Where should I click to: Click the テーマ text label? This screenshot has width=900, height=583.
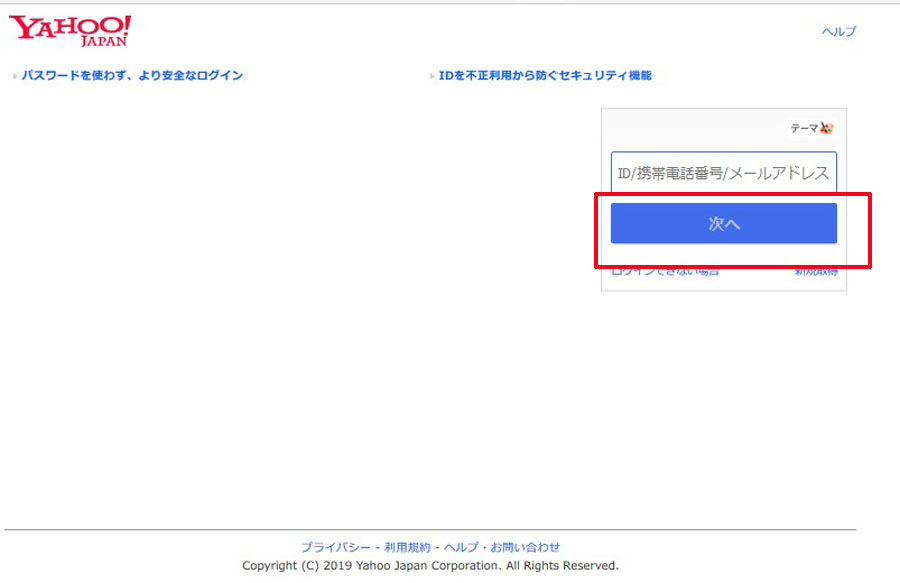coord(804,128)
